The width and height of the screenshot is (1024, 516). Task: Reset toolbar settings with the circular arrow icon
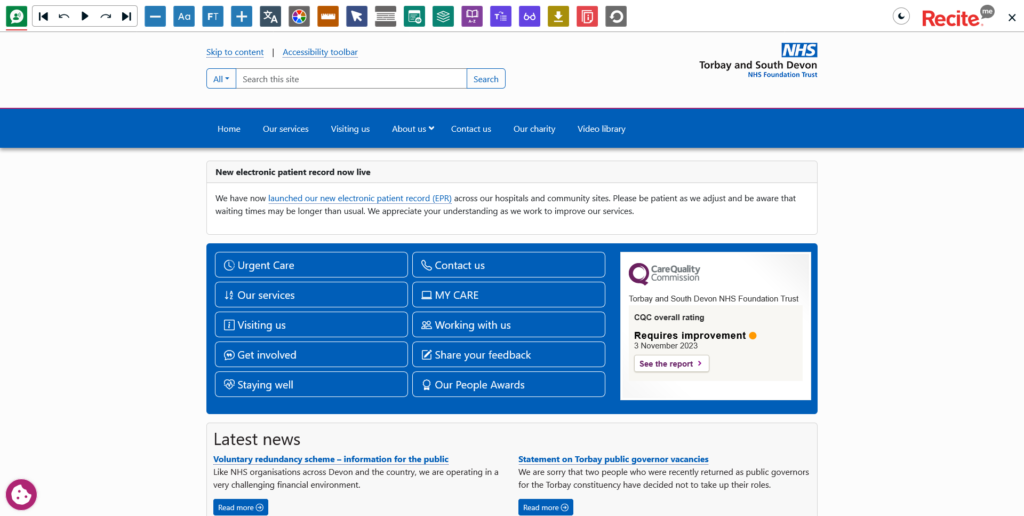pos(616,16)
